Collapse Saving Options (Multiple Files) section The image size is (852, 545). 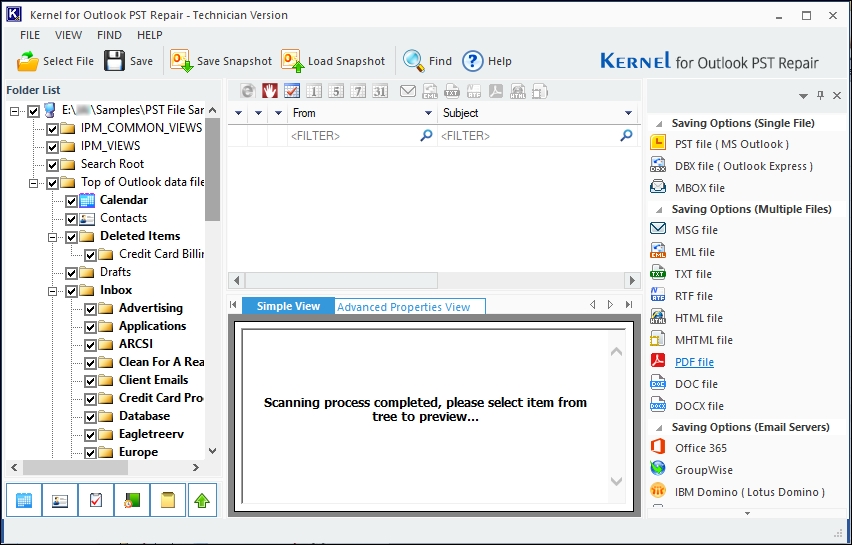coord(659,210)
